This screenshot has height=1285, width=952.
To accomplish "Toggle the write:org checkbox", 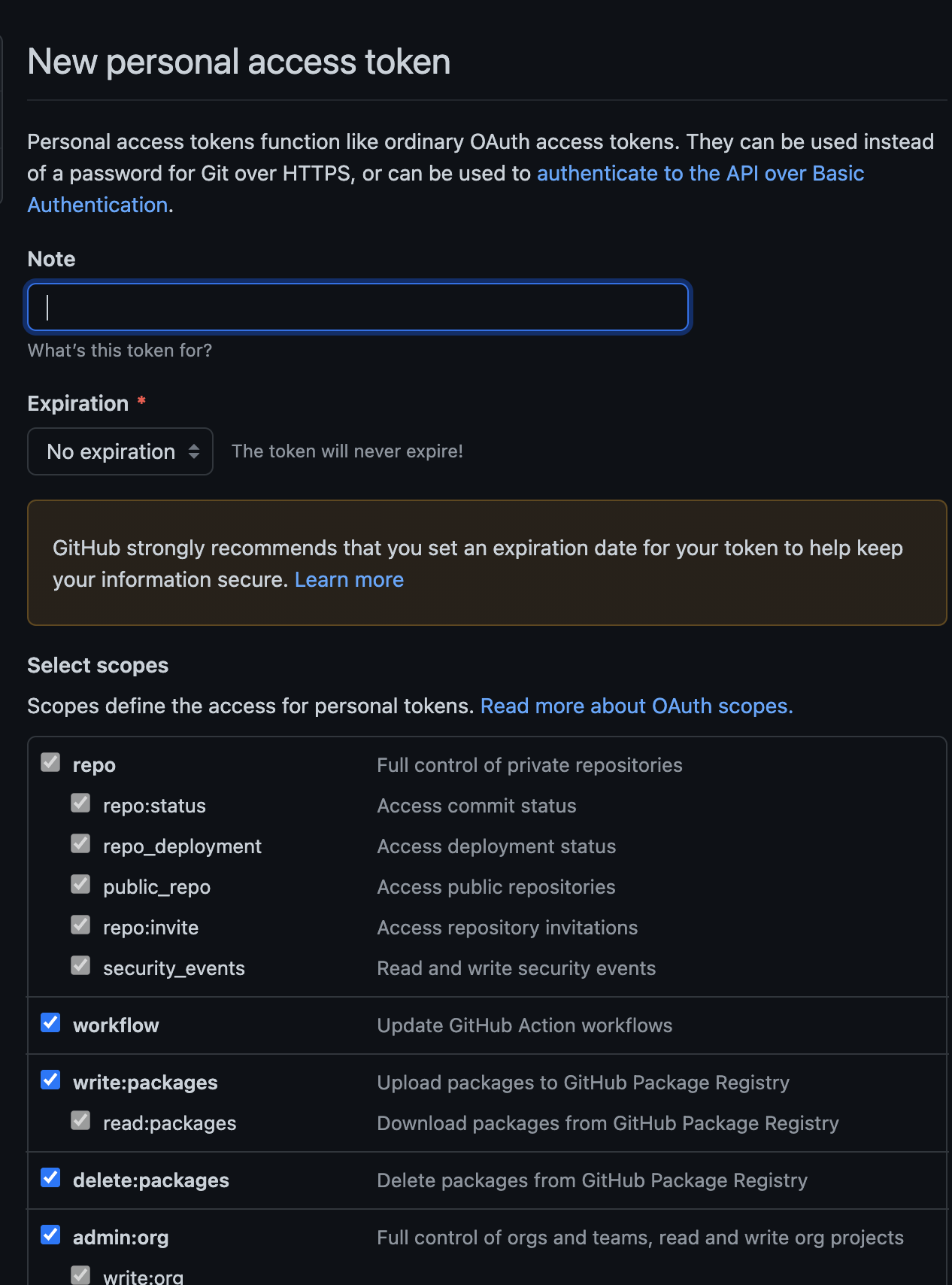I will click(x=80, y=1274).
